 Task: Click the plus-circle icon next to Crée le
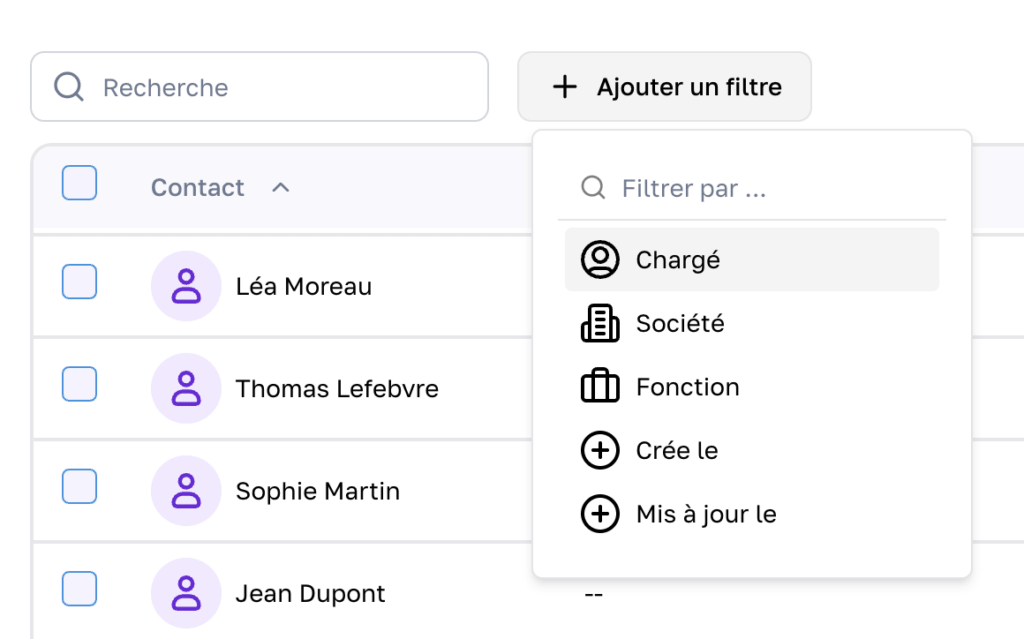point(600,451)
